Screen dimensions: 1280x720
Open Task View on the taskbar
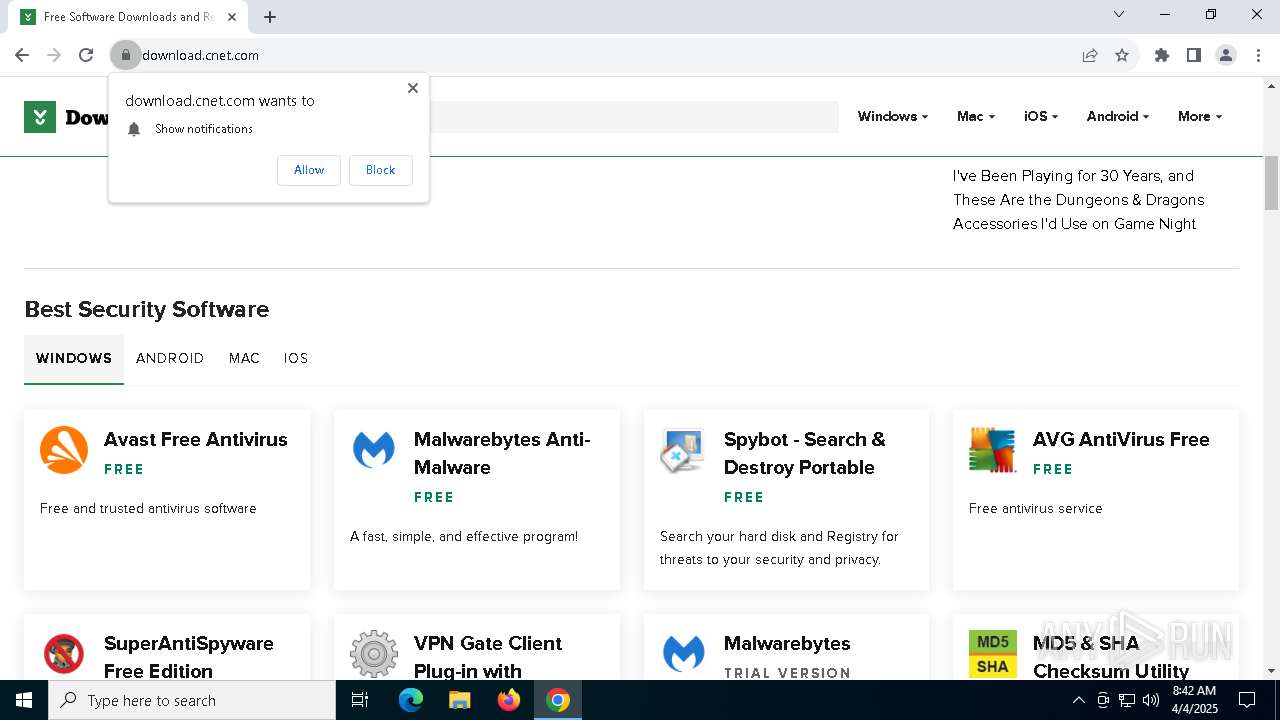[360, 700]
